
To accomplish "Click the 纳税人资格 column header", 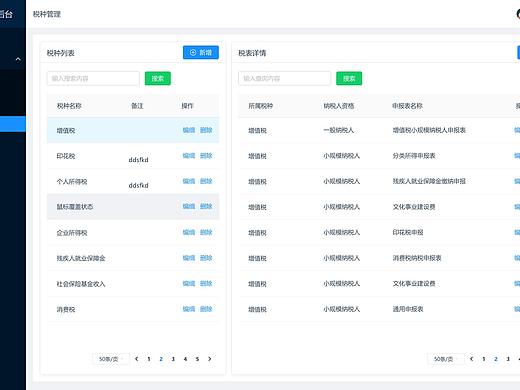I will click(x=338, y=106).
